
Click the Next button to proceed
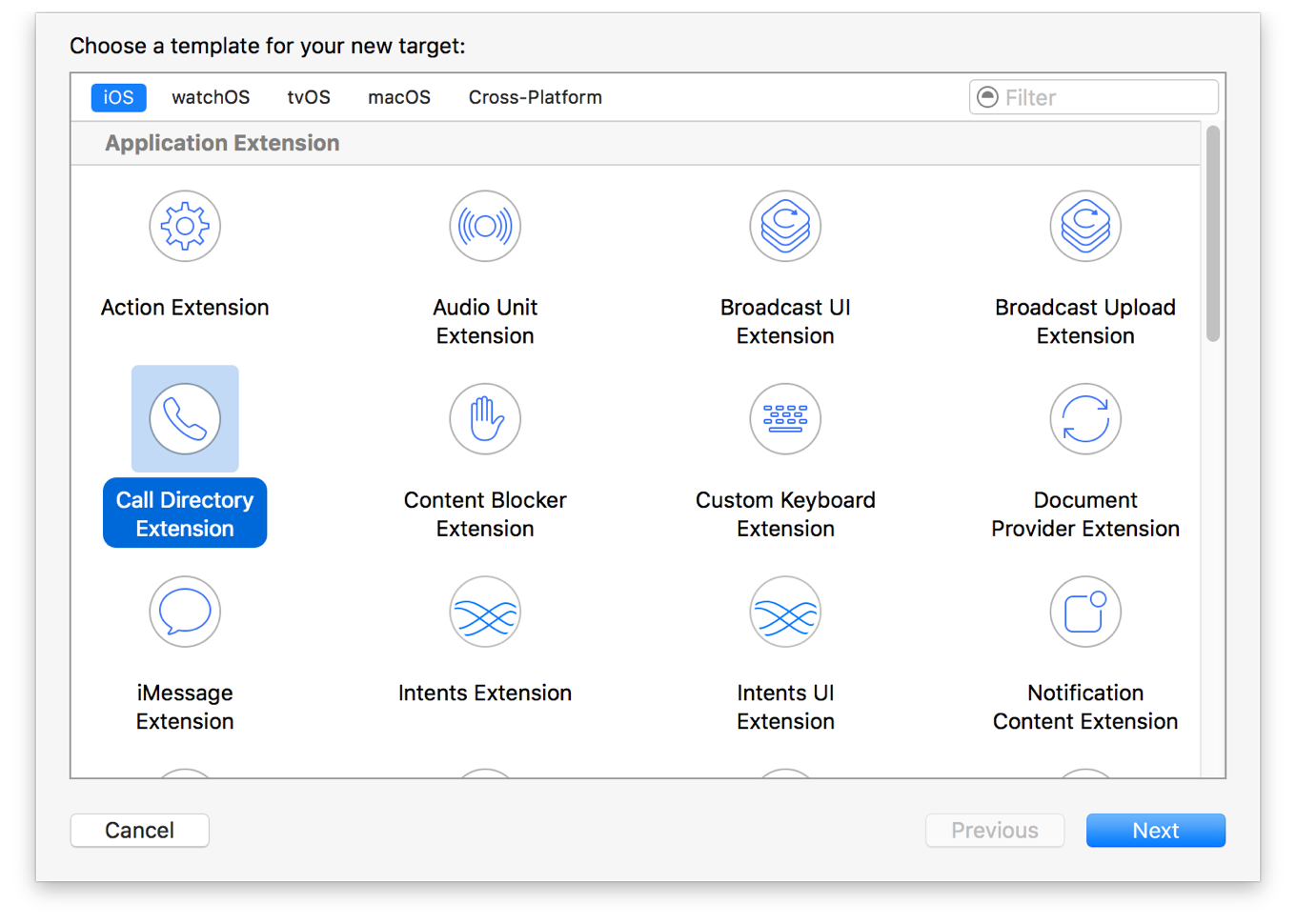click(1155, 830)
